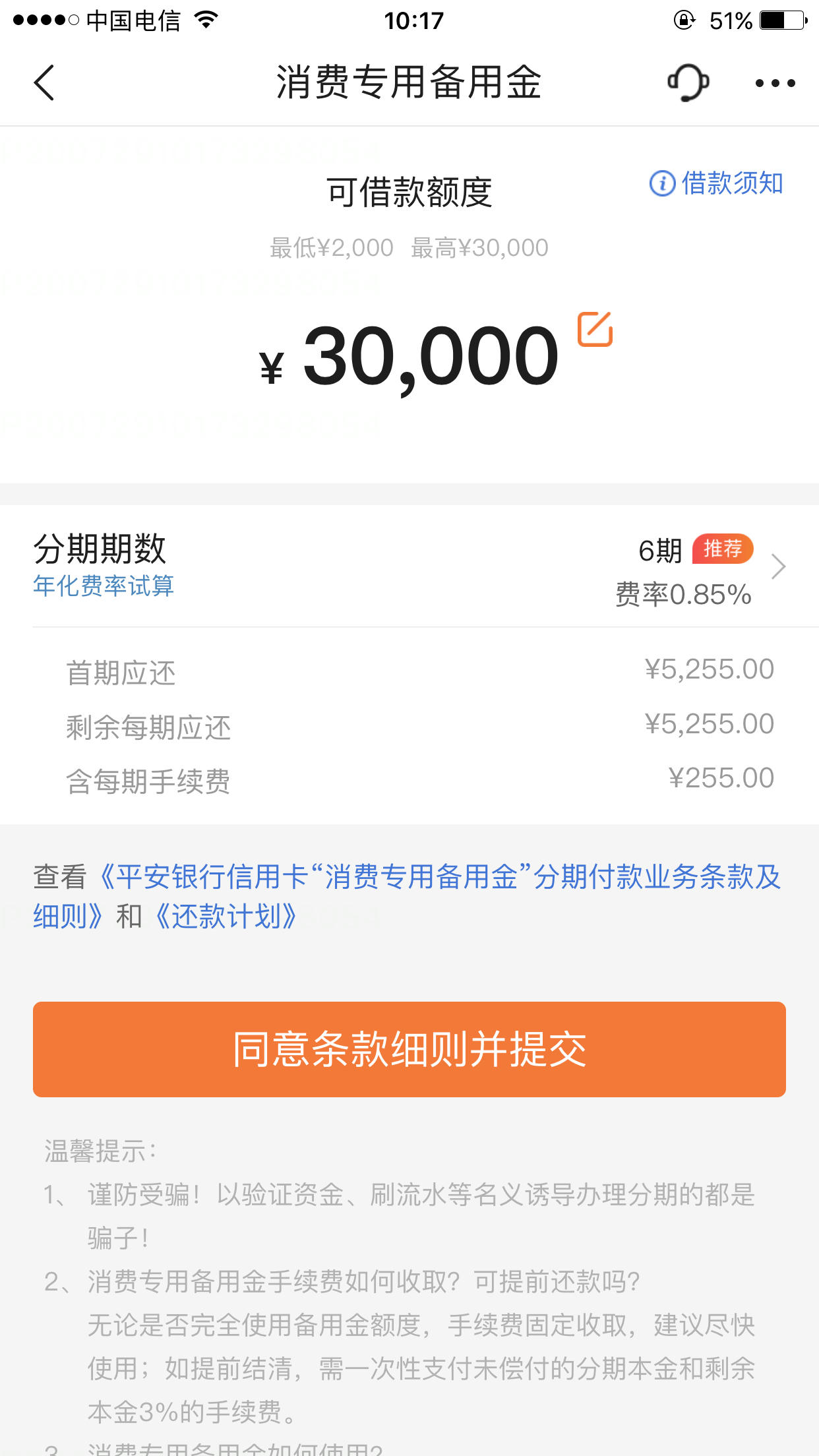Tap the 含每期手续费 ¥255.00 row
Screen dimensions: 819x1456
(x=419, y=780)
